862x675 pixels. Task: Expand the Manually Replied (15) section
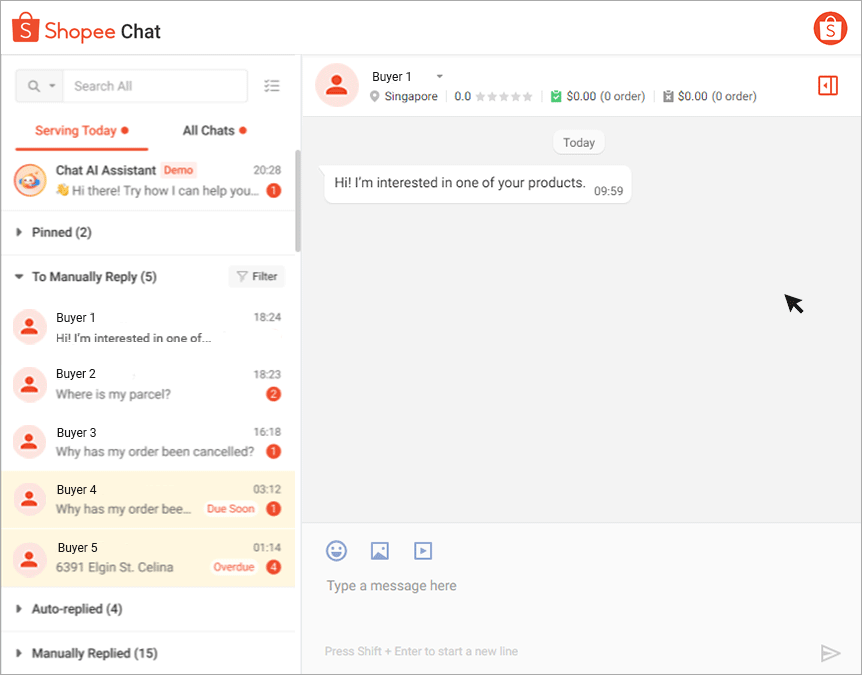pyautogui.click(x=148, y=654)
